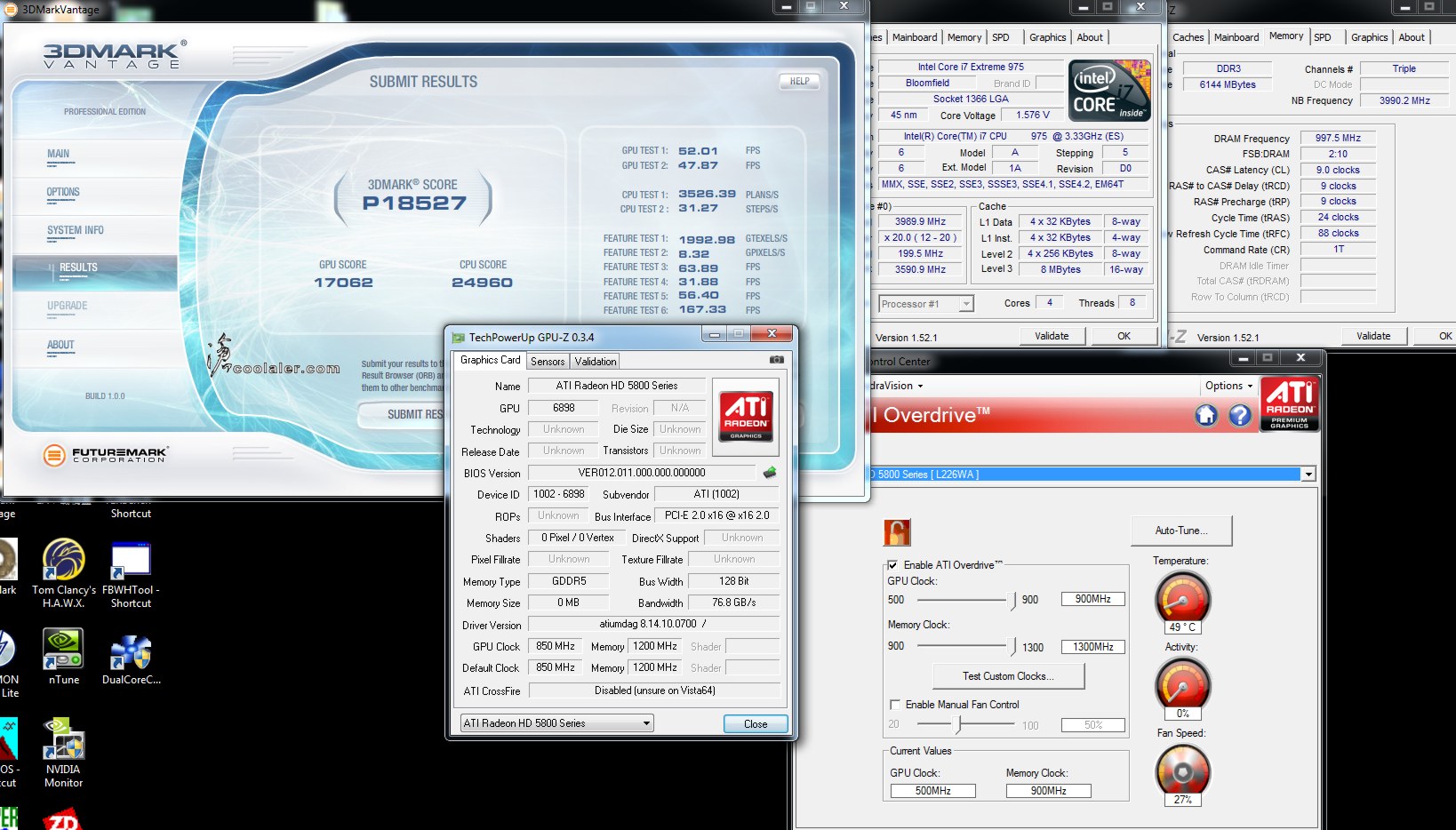Click OK in left CPU-Z window
The height and width of the screenshot is (830, 1456).
pyautogui.click(x=1124, y=336)
